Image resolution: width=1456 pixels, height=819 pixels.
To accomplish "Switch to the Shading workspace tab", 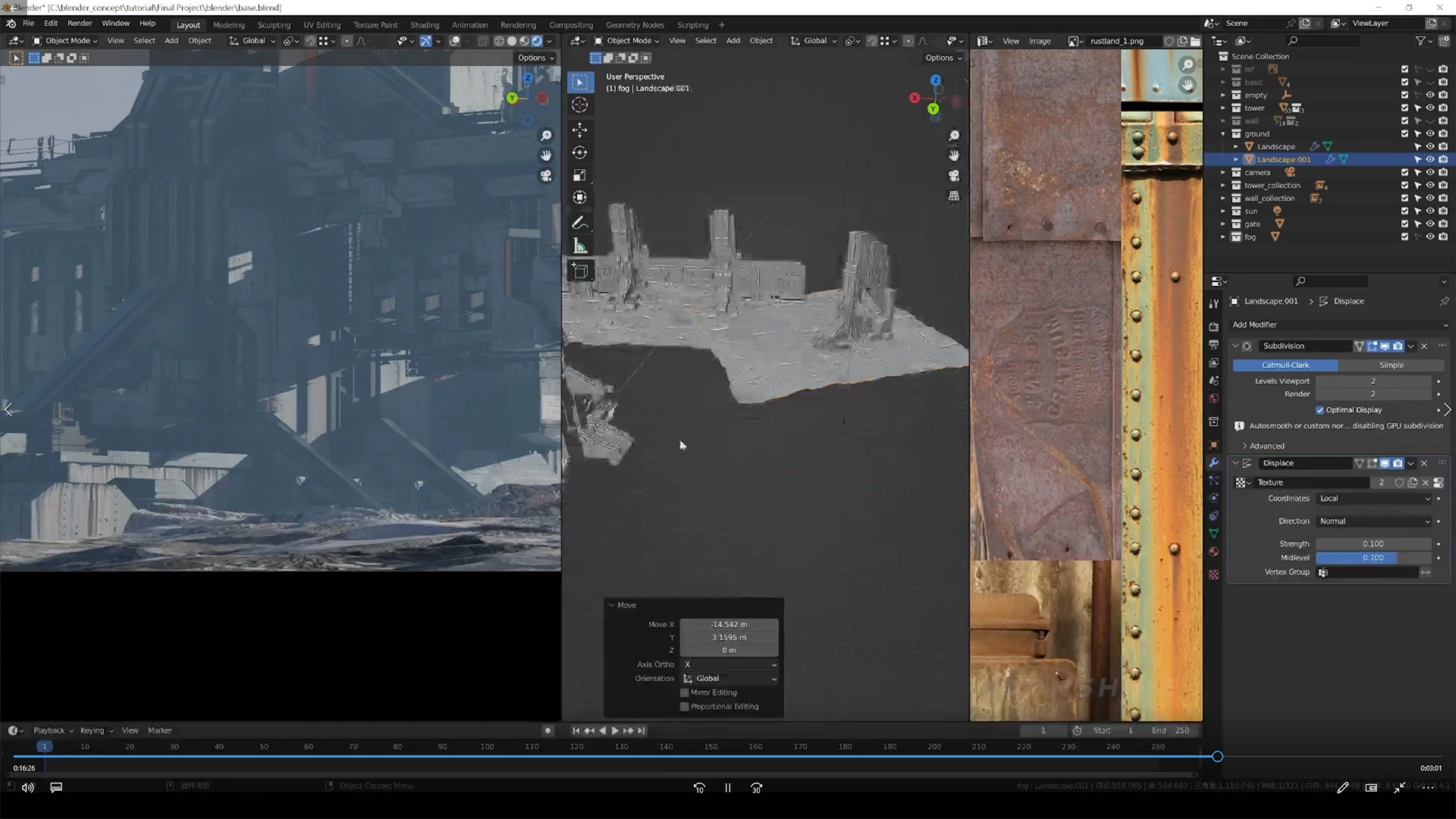I will click(x=424, y=24).
